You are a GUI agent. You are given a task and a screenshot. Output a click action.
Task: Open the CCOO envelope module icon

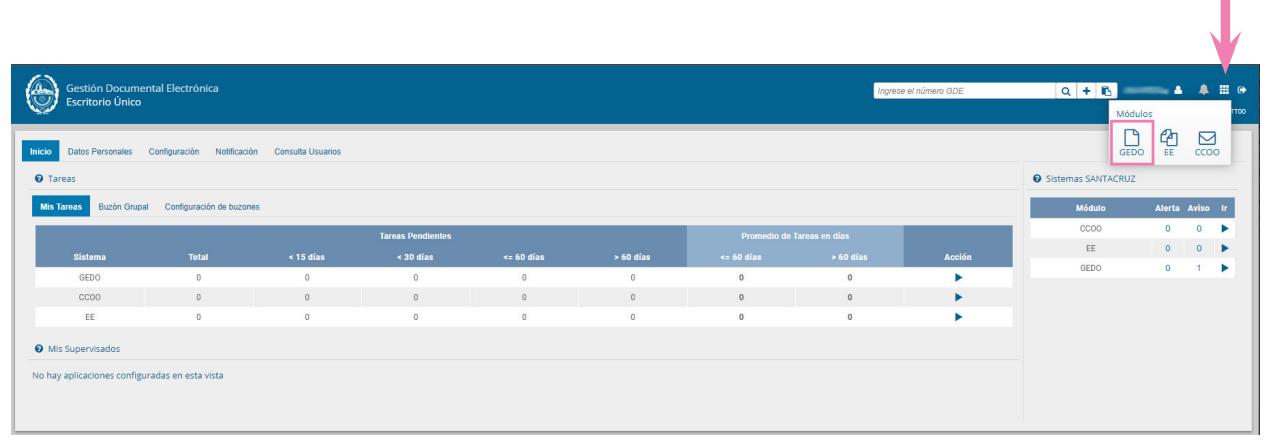pos(1206,143)
